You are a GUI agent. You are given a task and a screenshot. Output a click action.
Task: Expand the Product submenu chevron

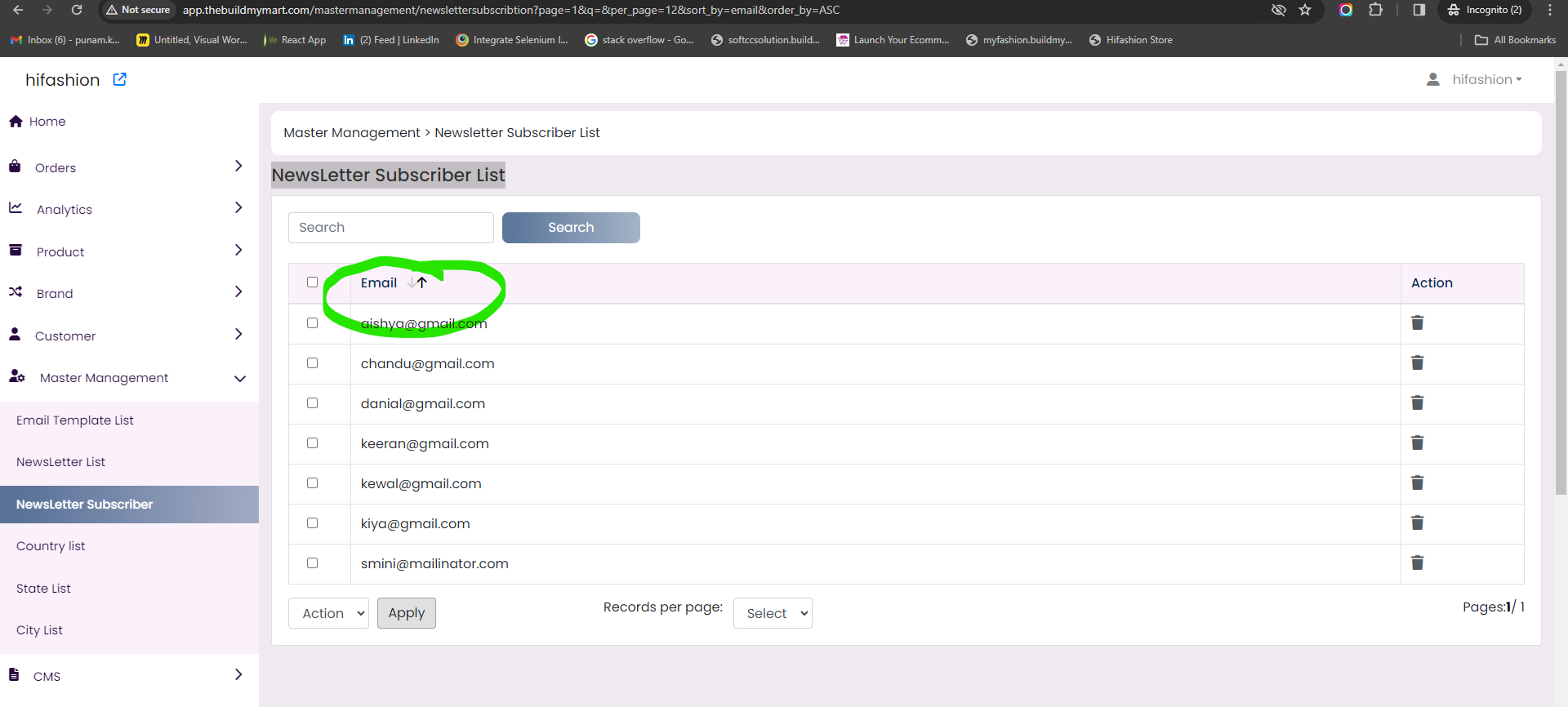pyautogui.click(x=238, y=250)
